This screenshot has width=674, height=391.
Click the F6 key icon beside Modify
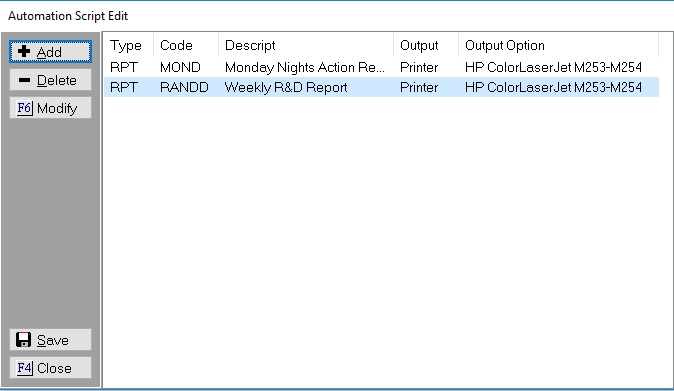coord(25,108)
